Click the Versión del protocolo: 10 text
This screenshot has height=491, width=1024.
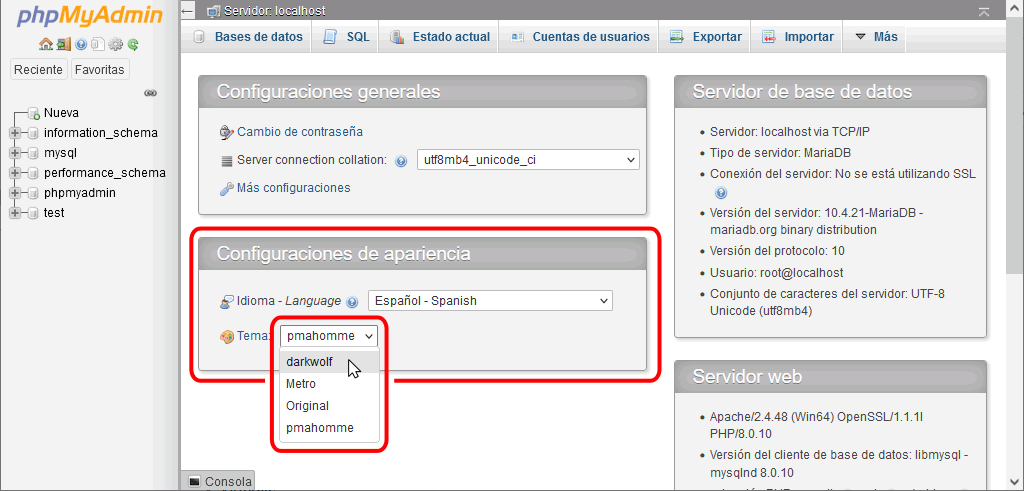click(777, 251)
